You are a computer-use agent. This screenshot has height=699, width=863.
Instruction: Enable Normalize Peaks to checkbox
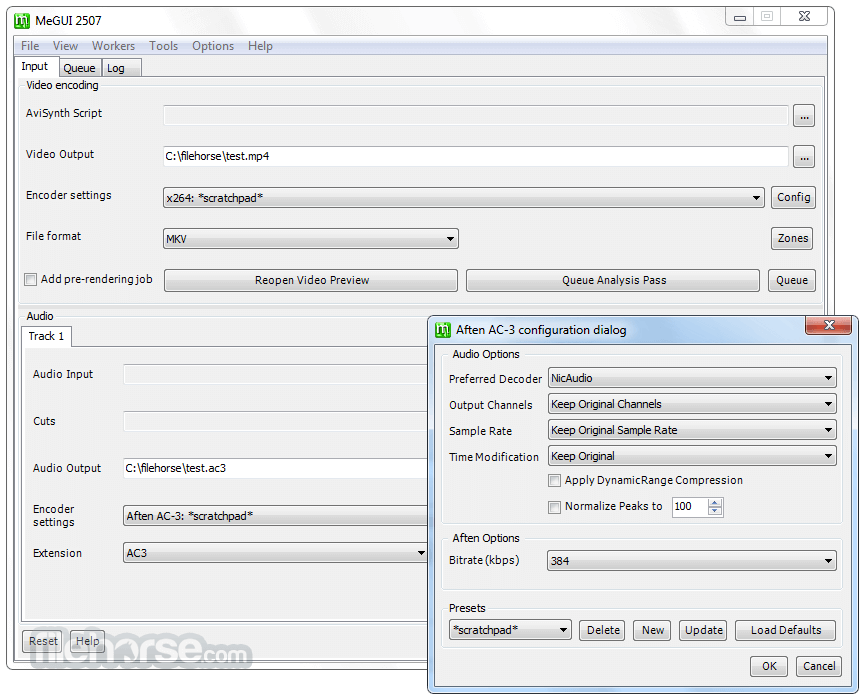pos(554,507)
